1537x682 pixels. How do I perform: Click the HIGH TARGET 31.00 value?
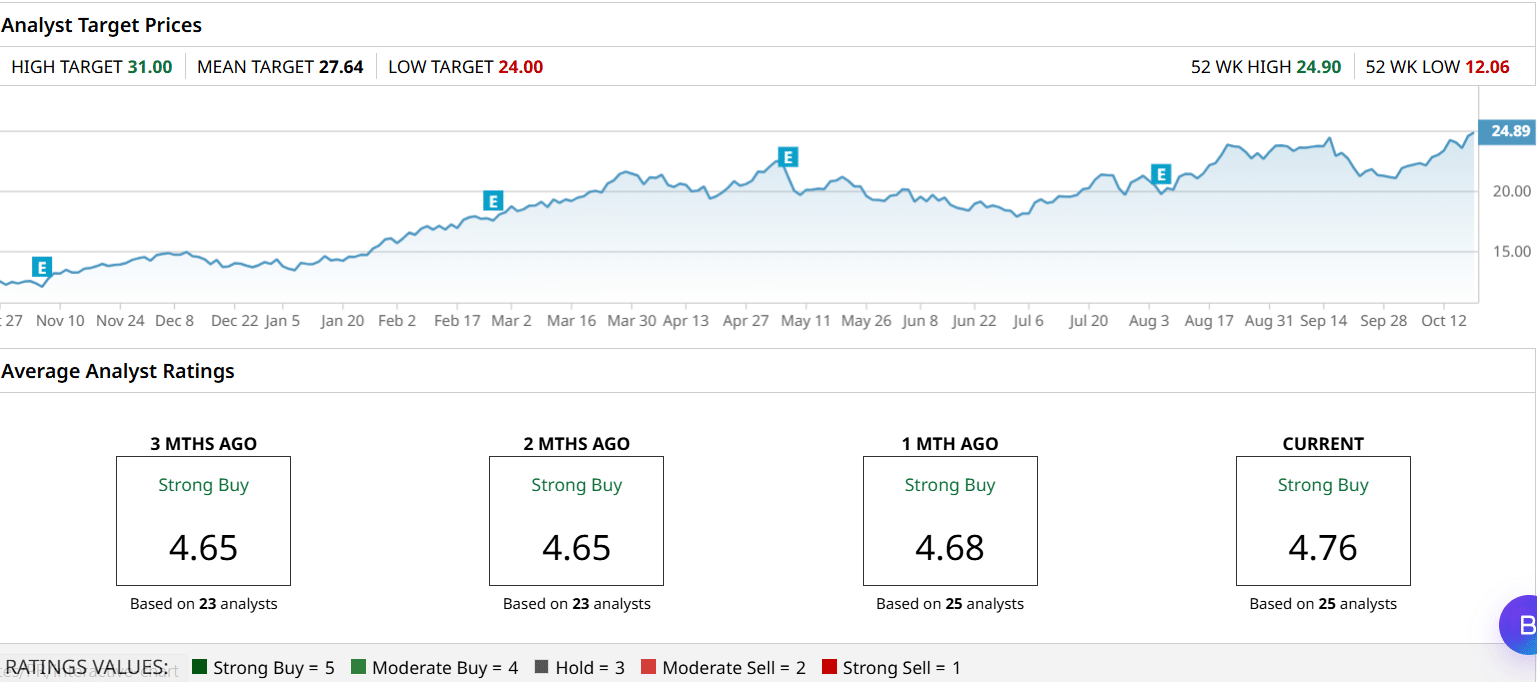click(x=150, y=67)
